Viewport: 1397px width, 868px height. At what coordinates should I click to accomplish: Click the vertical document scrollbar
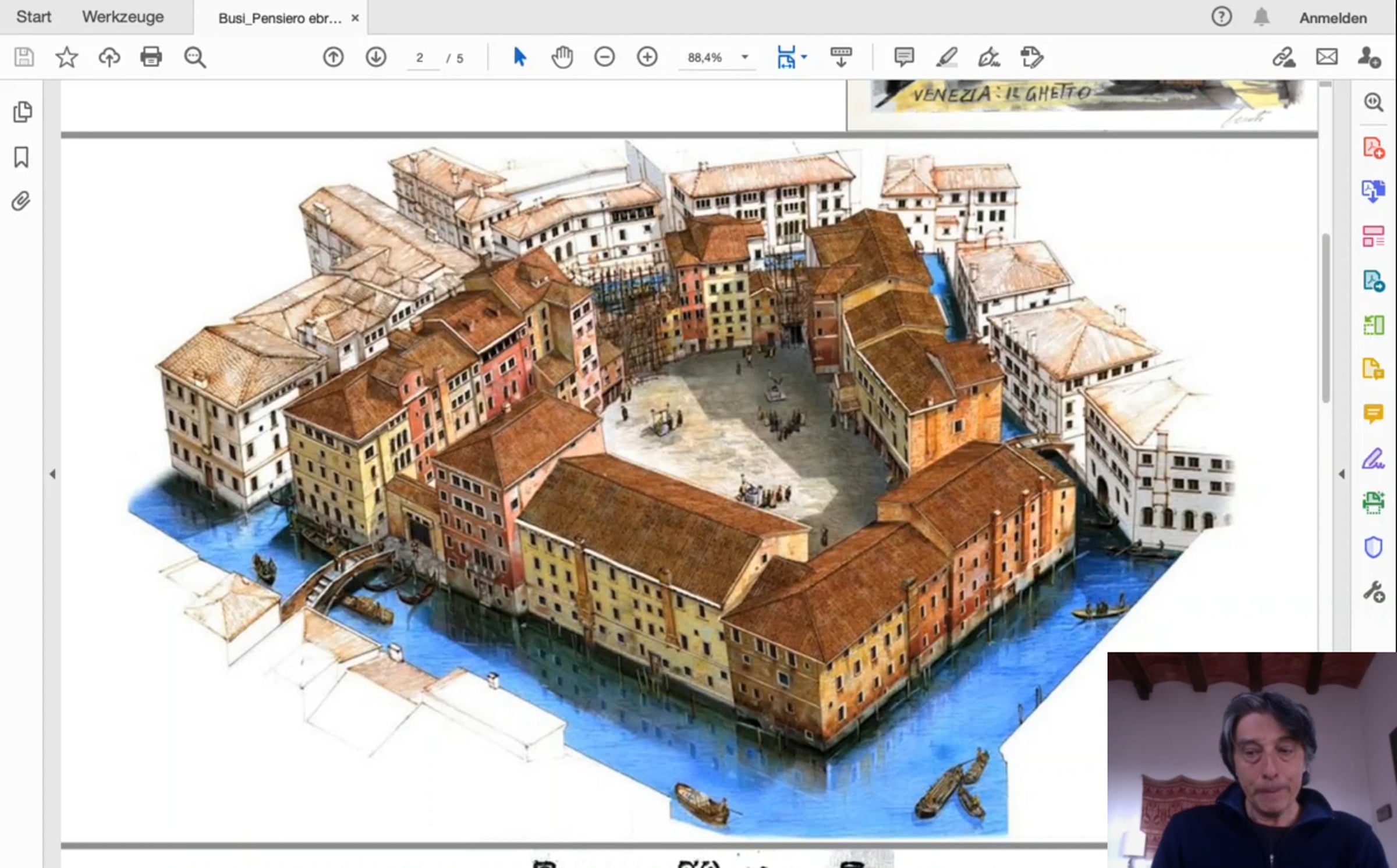[x=1326, y=318]
